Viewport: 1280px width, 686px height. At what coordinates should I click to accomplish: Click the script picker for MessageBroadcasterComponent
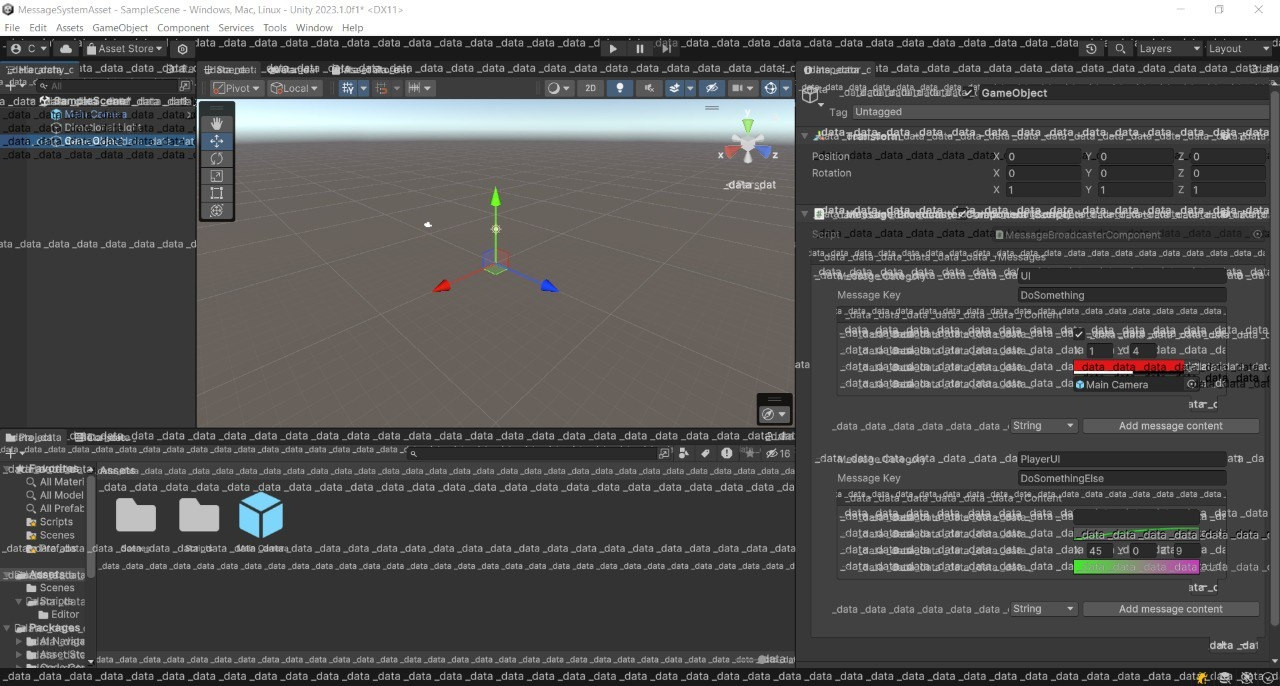point(1258,234)
